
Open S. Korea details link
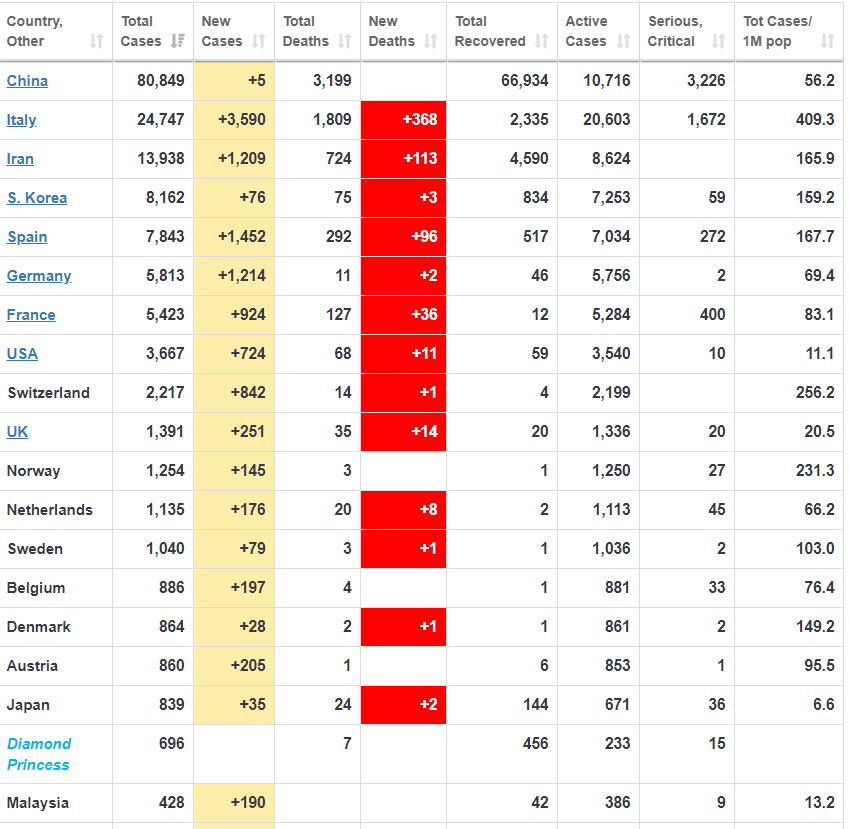pos(37,198)
